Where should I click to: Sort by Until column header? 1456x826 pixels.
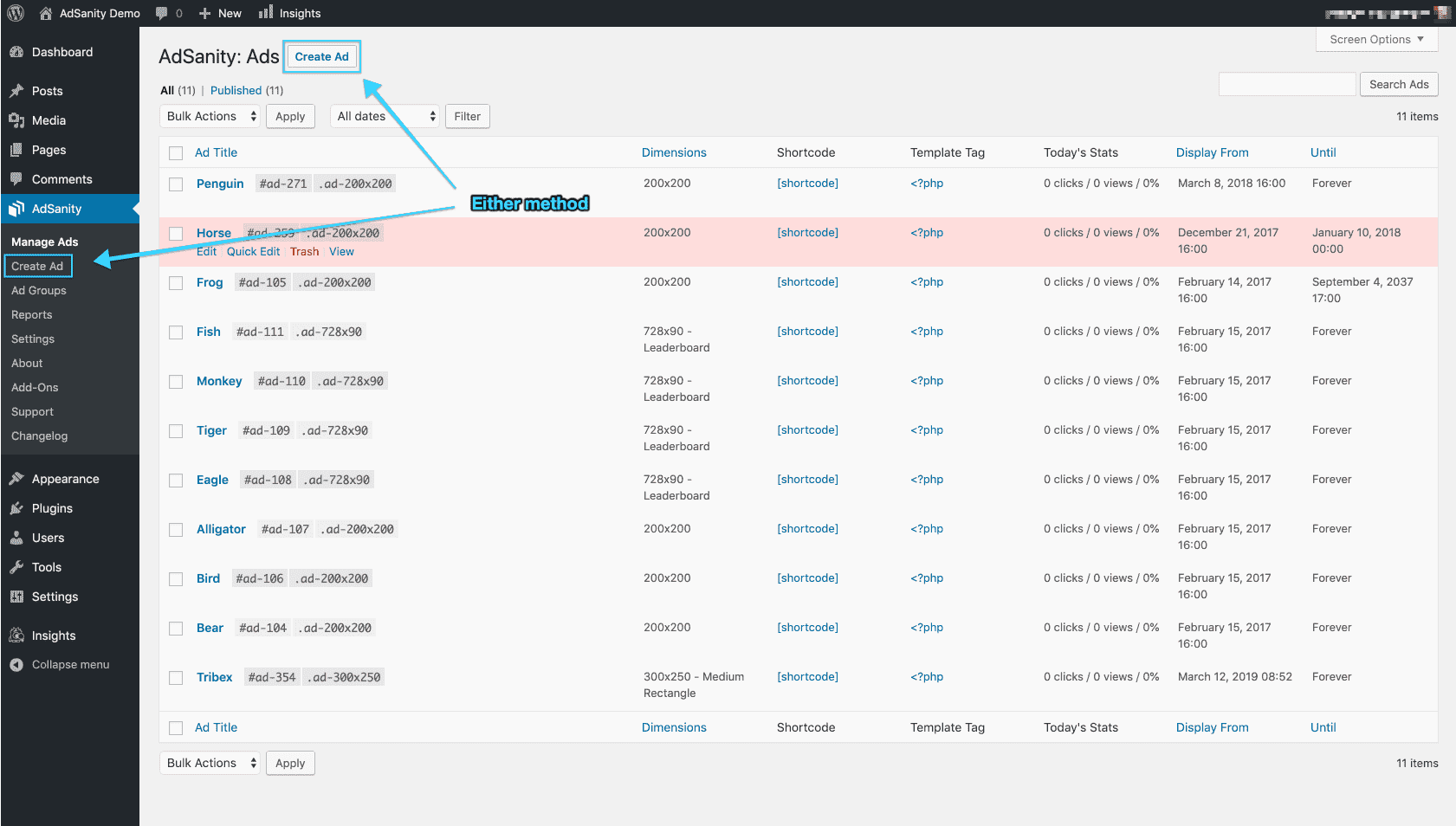[1323, 152]
